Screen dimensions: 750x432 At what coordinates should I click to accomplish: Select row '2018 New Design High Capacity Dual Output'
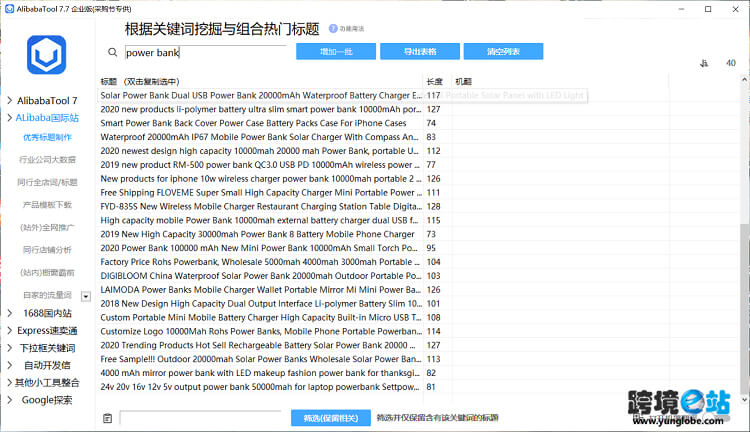(261, 303)
